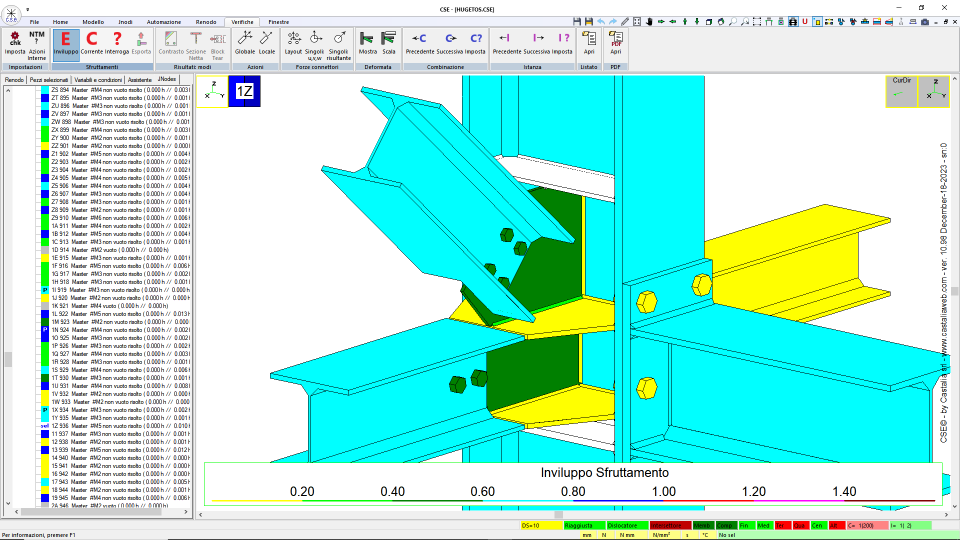The height and width of the screenshot is (540, 960).
Task: Switch to Renodo side panel tab
Action: click(14, 80)
